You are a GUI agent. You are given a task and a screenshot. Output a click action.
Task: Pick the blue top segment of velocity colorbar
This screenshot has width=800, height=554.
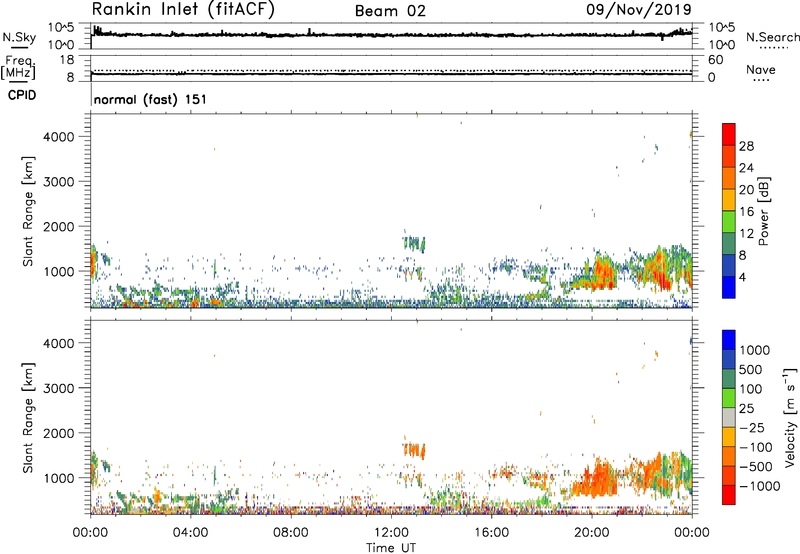[729, 340]
